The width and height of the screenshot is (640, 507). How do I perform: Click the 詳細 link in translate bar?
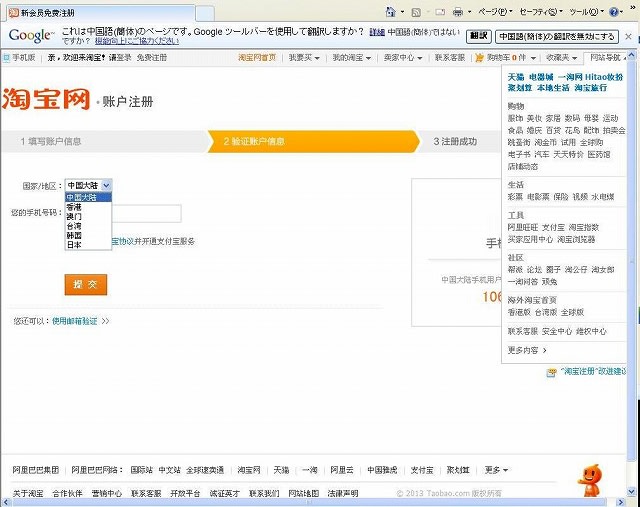tap(377, 32)
